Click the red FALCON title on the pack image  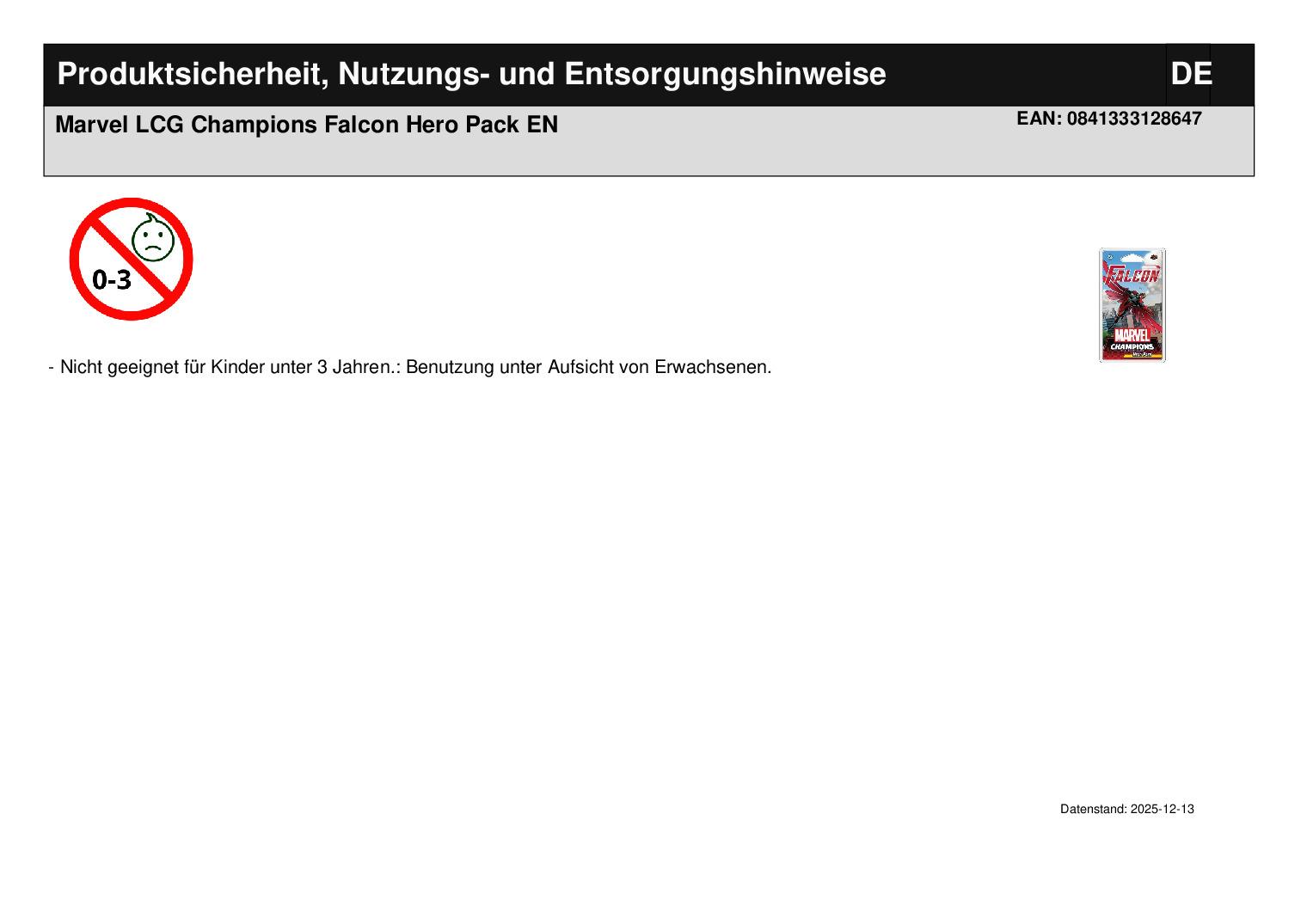(1132, 277)
